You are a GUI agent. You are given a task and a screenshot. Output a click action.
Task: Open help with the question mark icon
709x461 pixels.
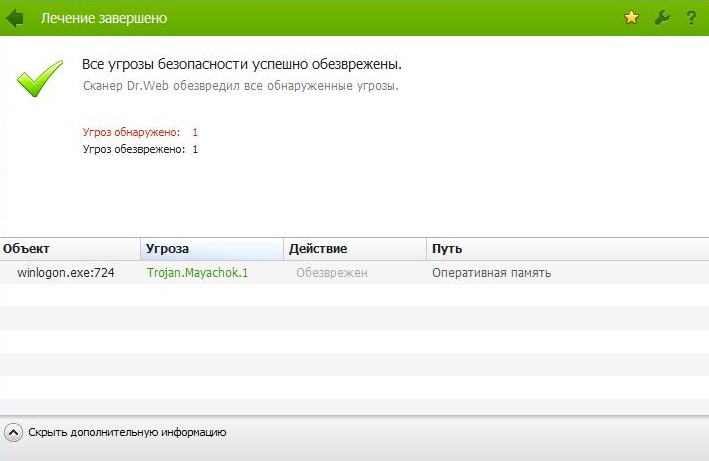tap(691, 18)
